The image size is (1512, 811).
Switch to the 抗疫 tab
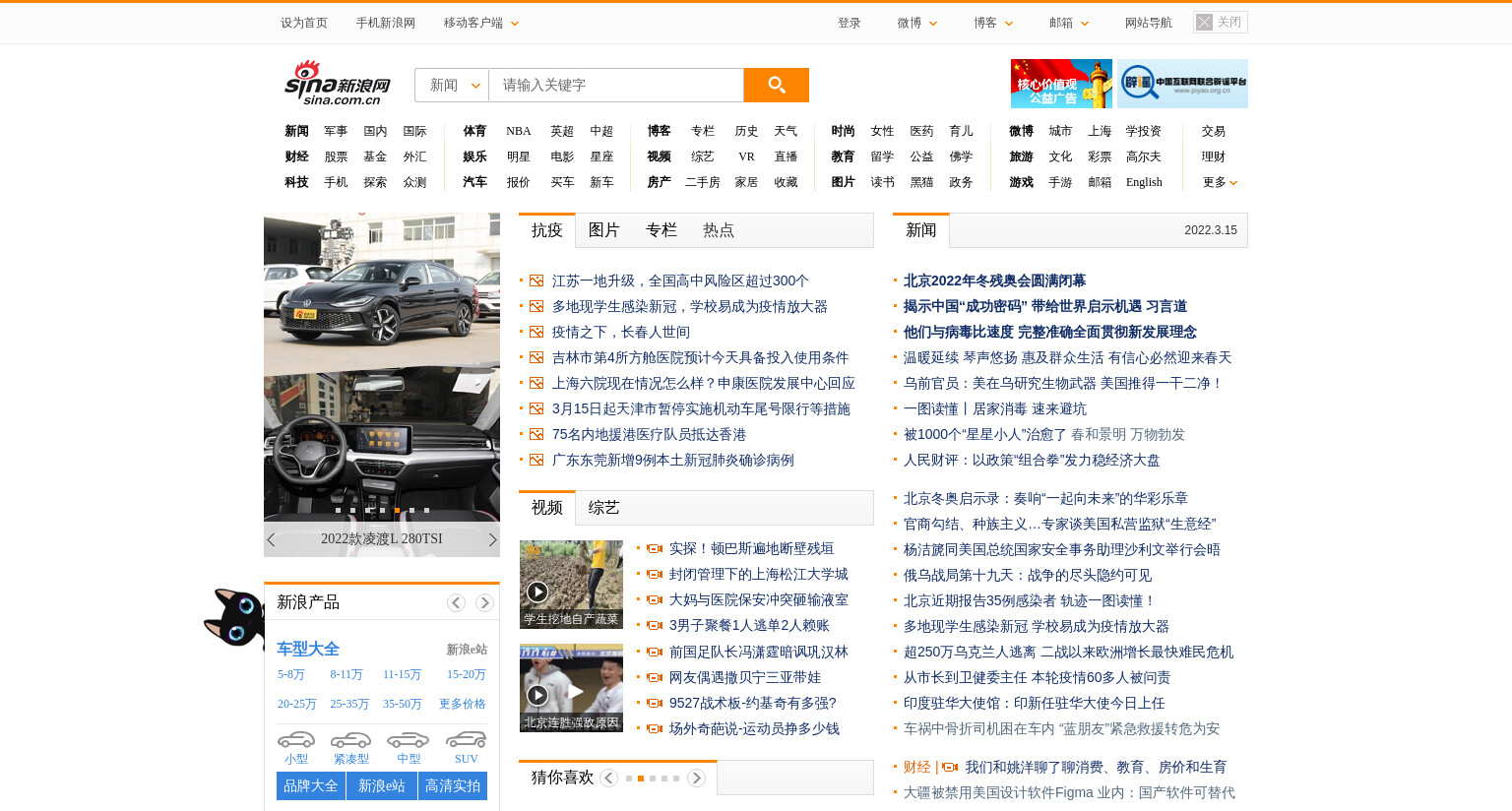point(547,230)
